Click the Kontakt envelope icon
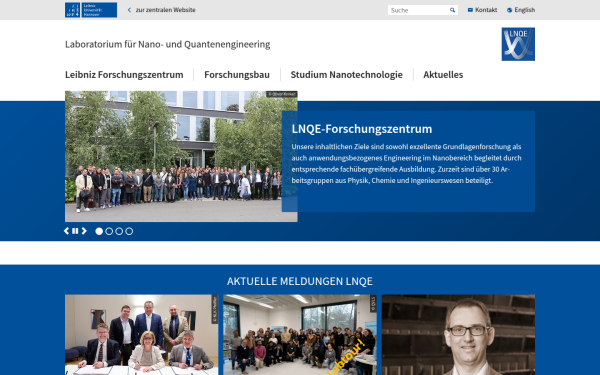This screenshot has height=375, width=600. pyautogui.click(x=470, y=10)
